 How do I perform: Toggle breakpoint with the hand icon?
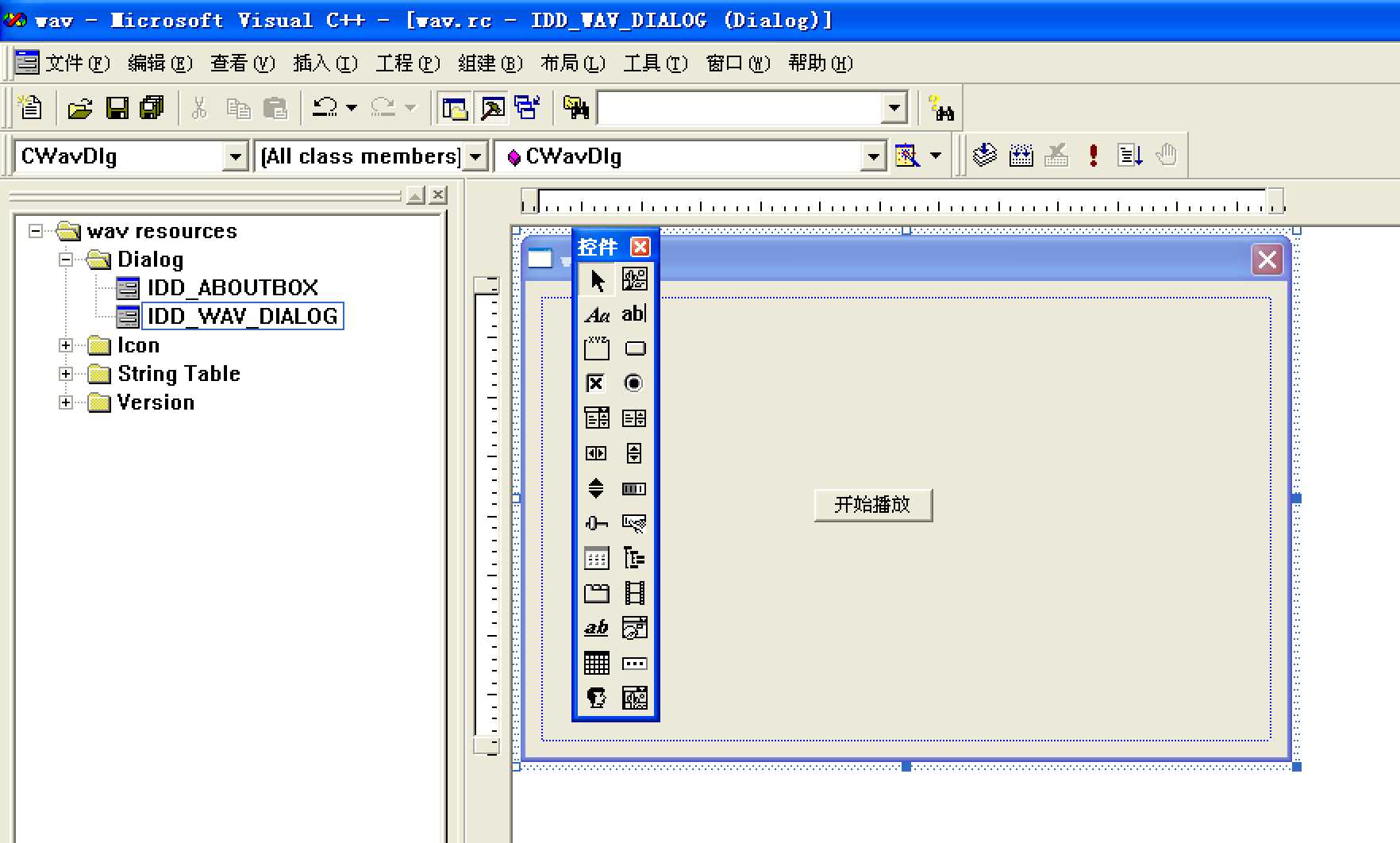1166,155
